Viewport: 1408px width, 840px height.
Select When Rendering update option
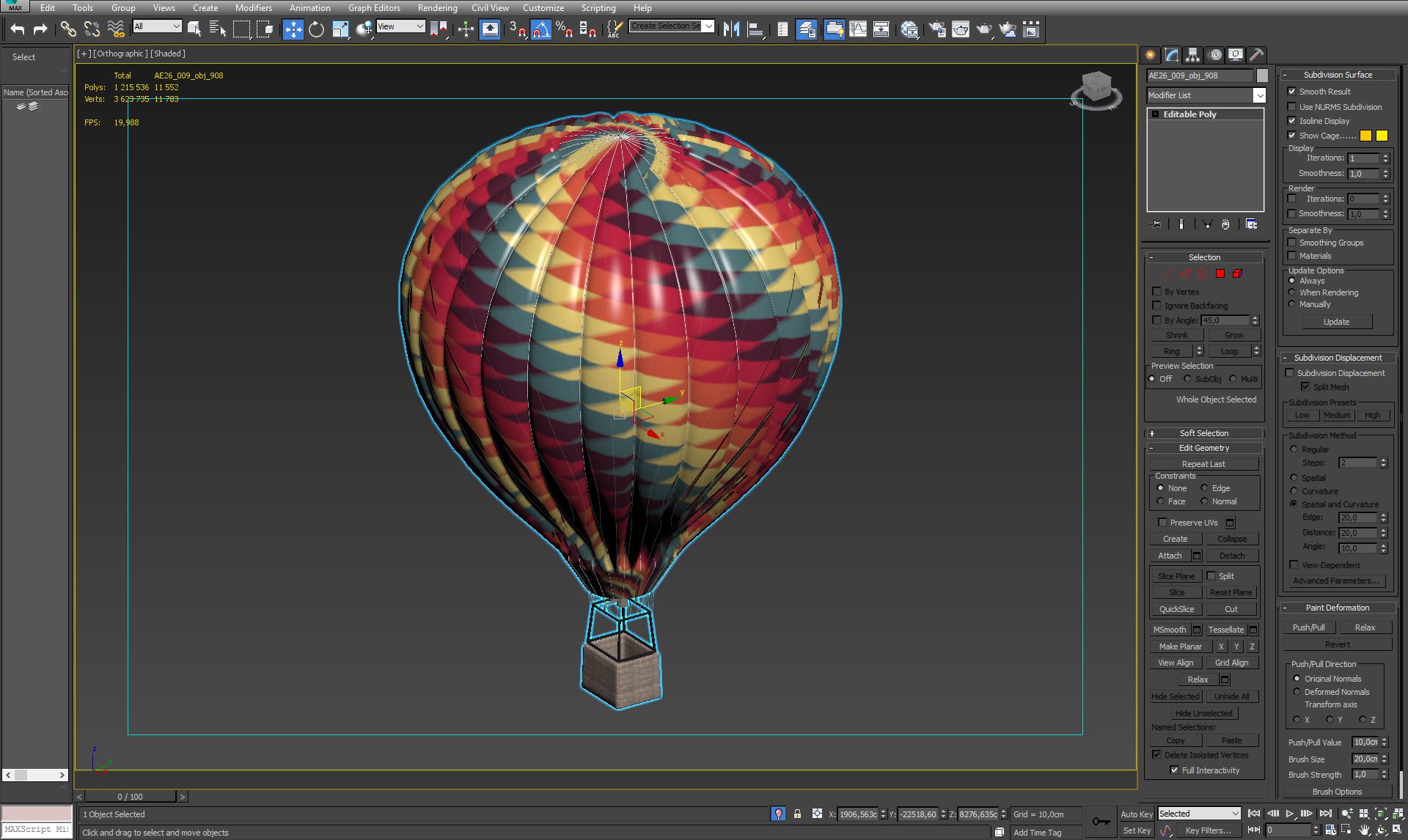point(1292,292)
